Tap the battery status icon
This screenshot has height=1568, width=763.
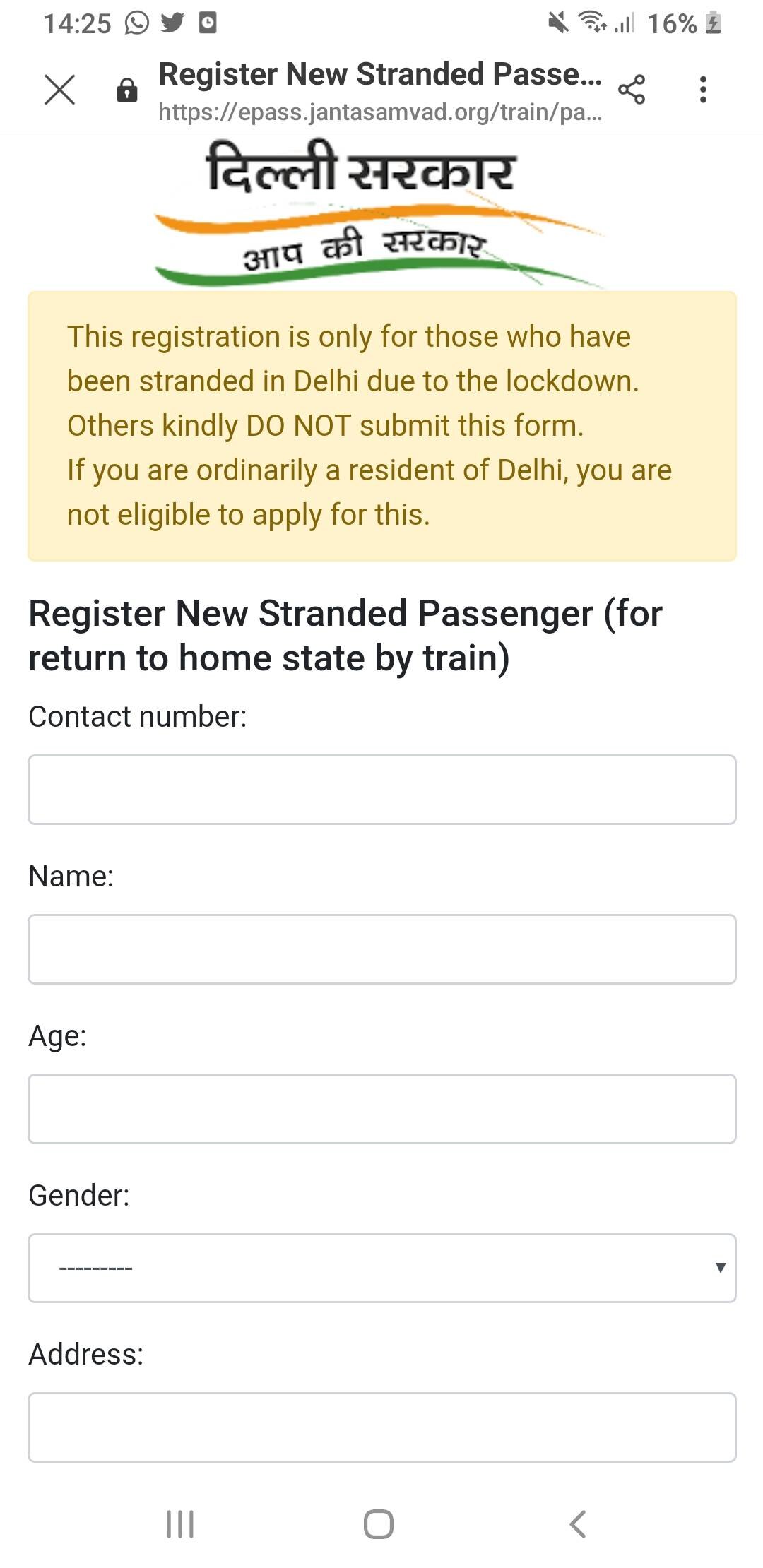pyautogui.click(x=714, y=23)
